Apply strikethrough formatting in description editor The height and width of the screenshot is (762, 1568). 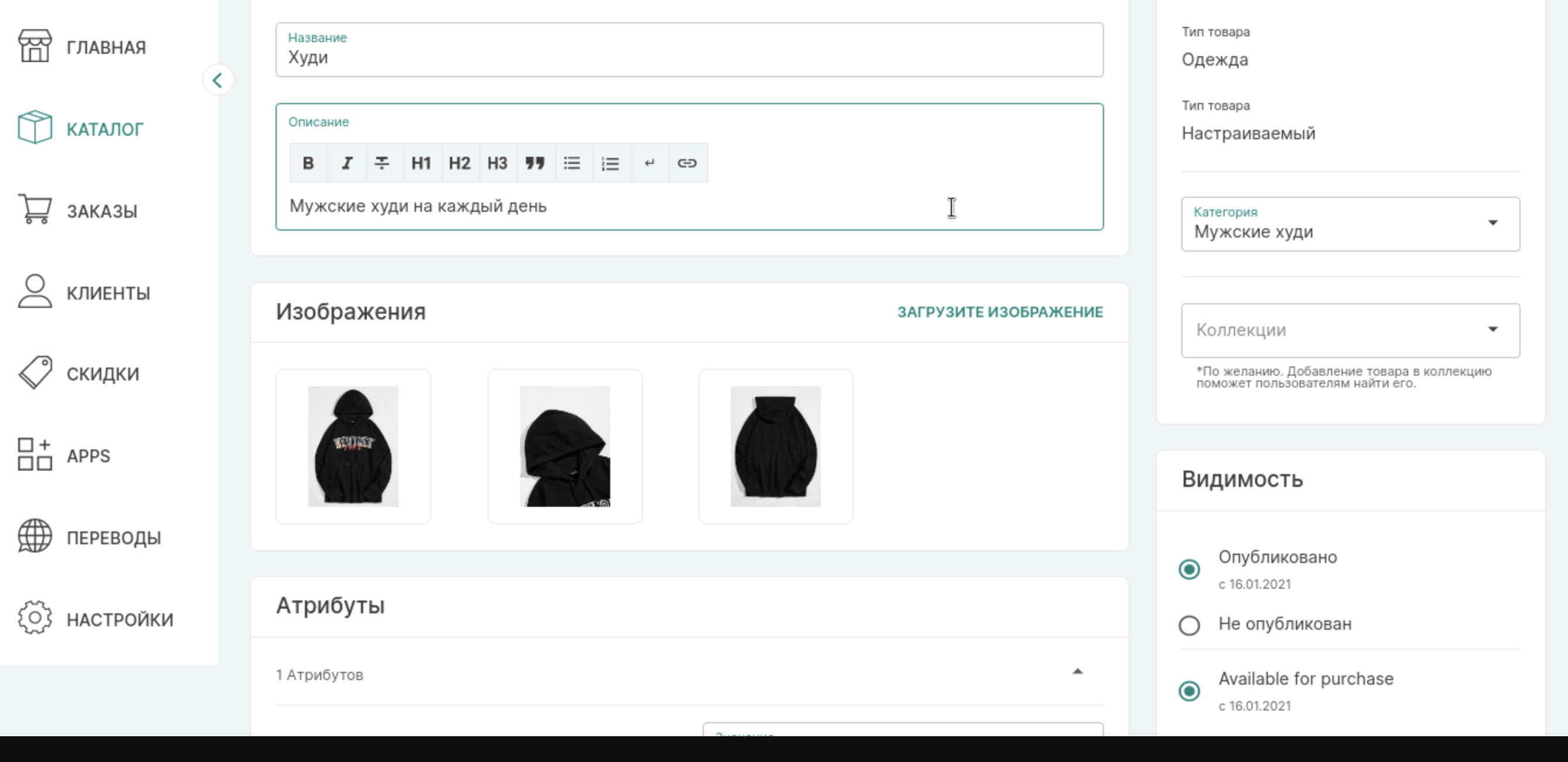[383, 163]
